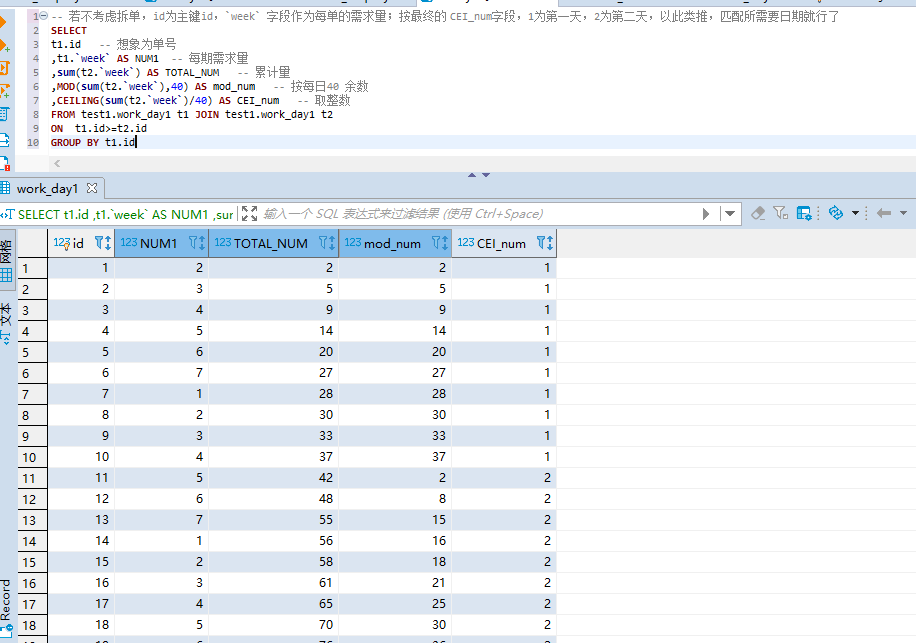This screenshot has height=643, width=916.
Task: Execute script statements in separate tabs
Action: tap(4, 91)
